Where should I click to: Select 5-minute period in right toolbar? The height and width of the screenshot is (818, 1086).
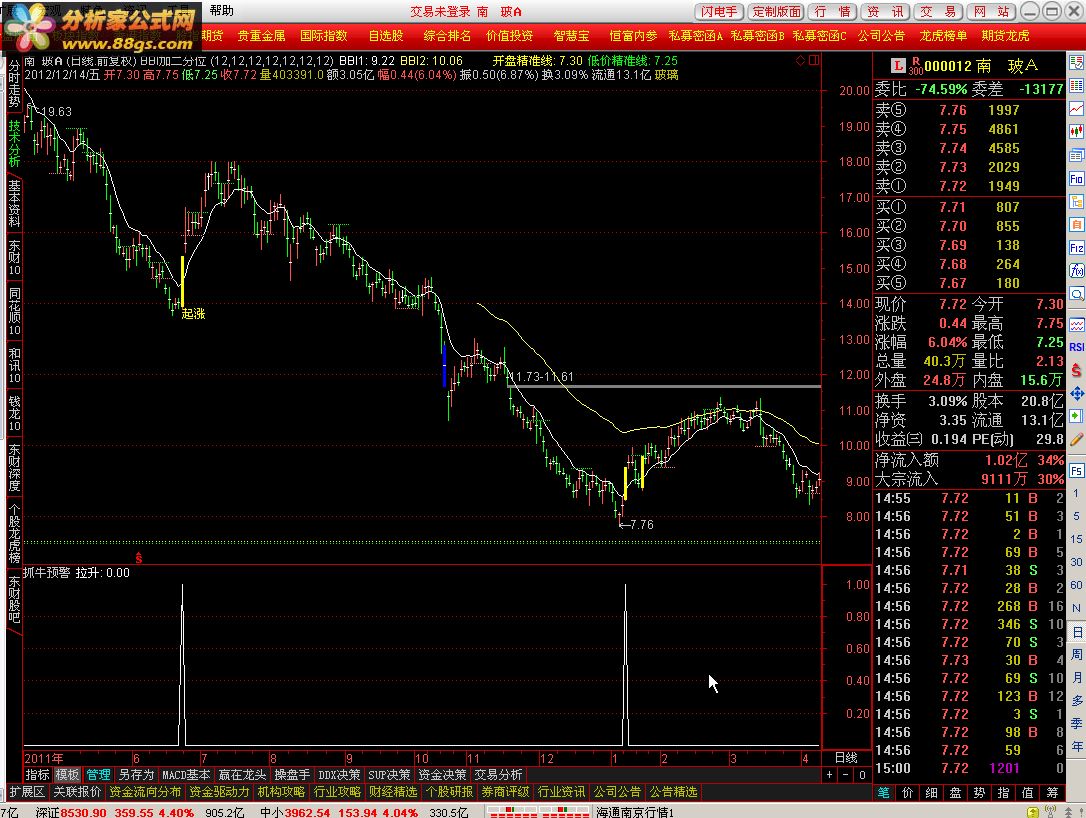point(1076,516)
